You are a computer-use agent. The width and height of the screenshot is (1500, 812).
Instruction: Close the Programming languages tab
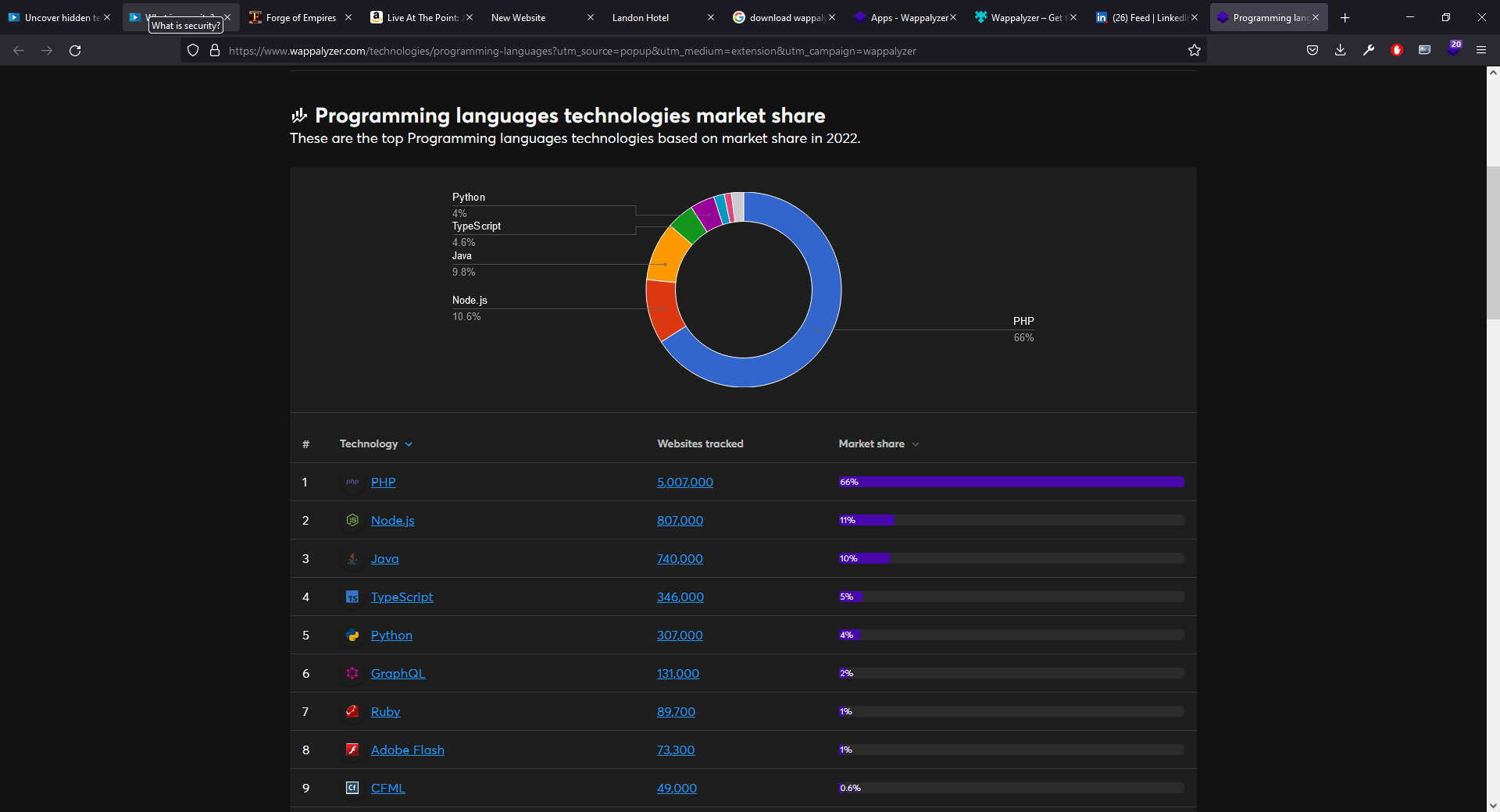tap(1316, 17)
